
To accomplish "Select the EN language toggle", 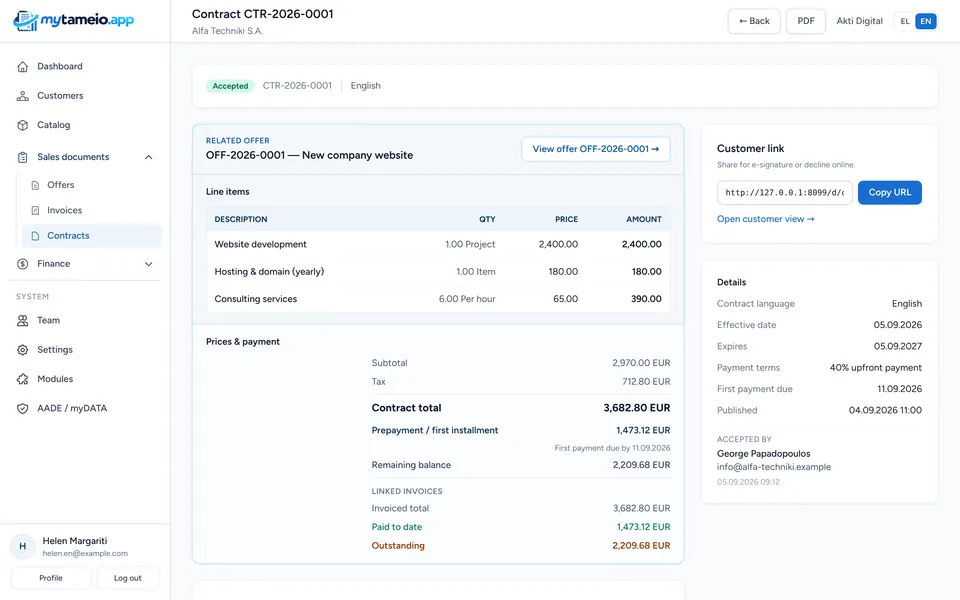I will (926, 21).
